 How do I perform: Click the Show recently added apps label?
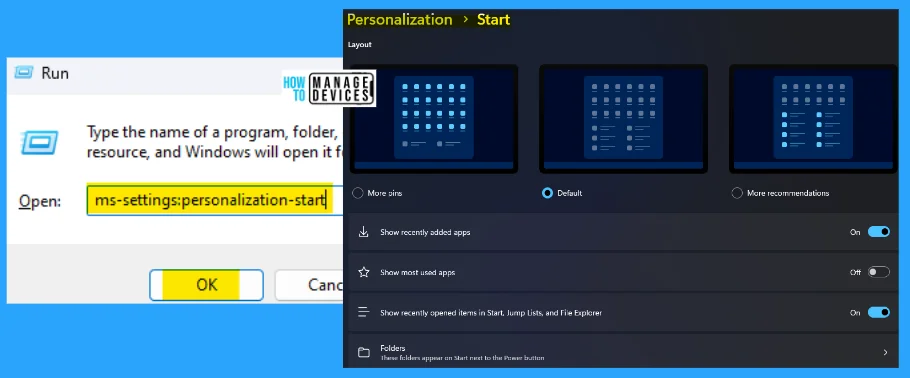tap(425, 232)
